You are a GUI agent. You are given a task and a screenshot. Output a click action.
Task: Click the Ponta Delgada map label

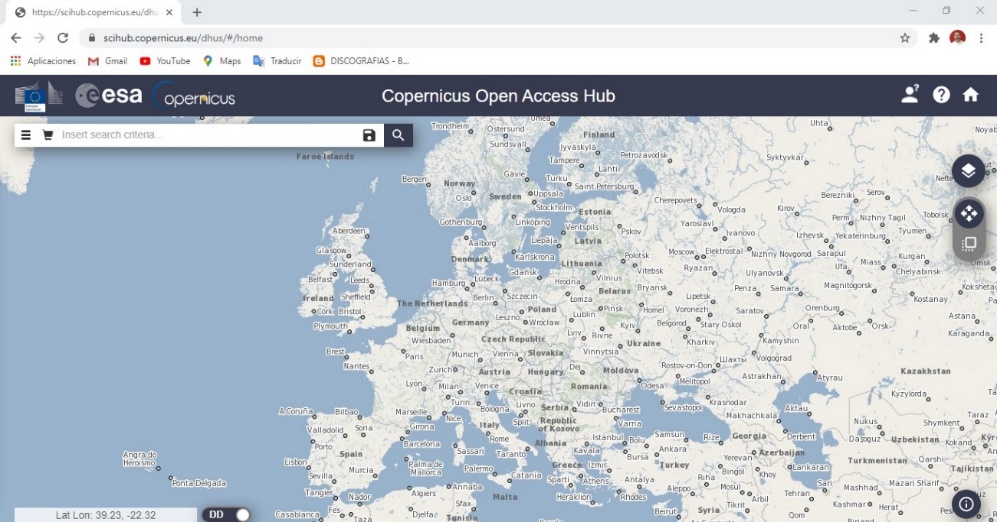tap(199, 483)
